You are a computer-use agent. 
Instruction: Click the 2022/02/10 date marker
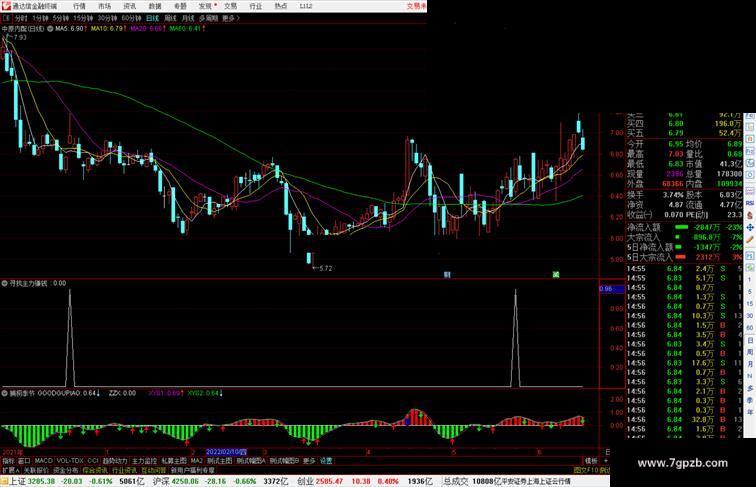pos(227,452)
